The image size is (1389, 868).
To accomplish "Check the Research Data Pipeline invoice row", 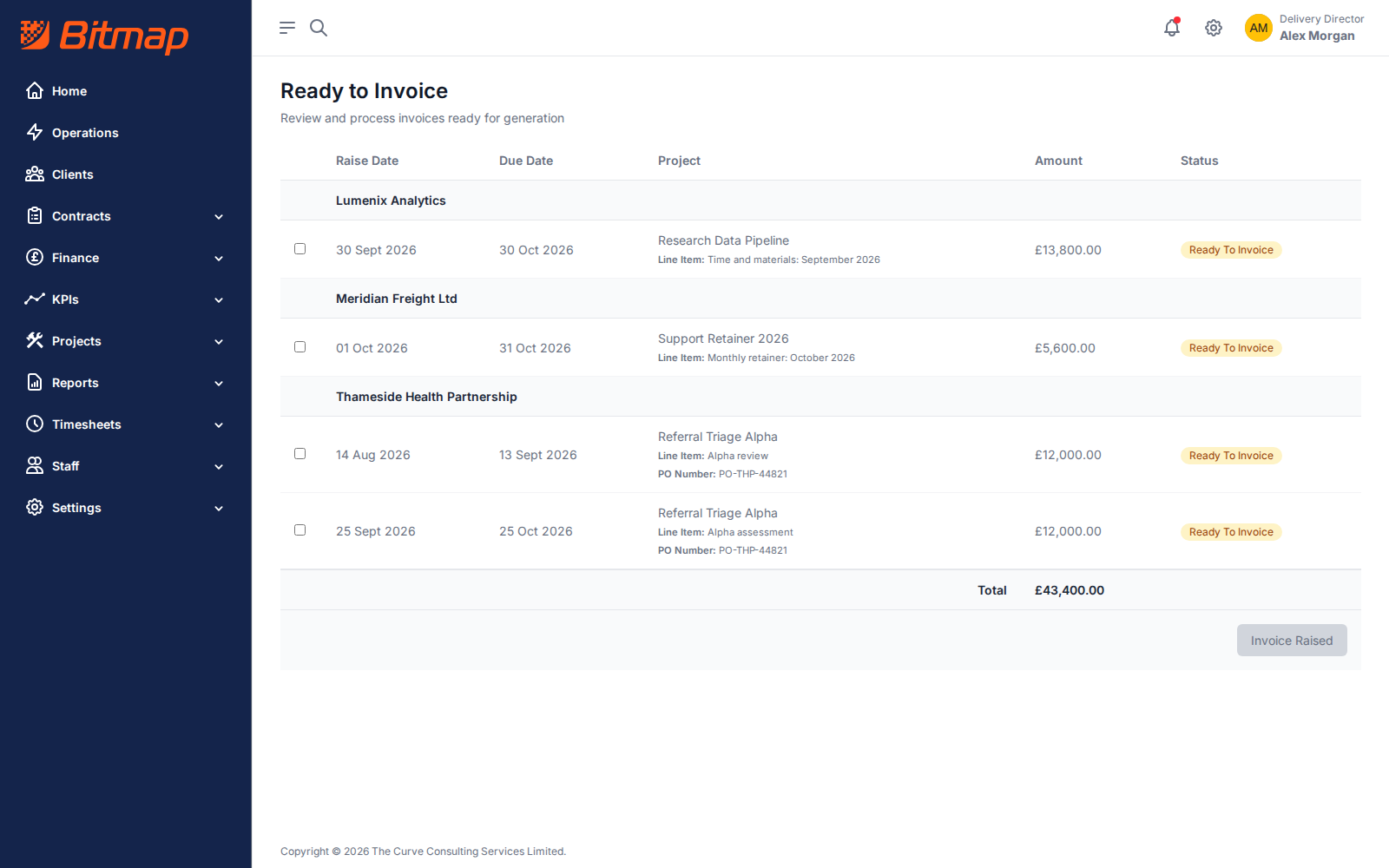I will point(300,249).
